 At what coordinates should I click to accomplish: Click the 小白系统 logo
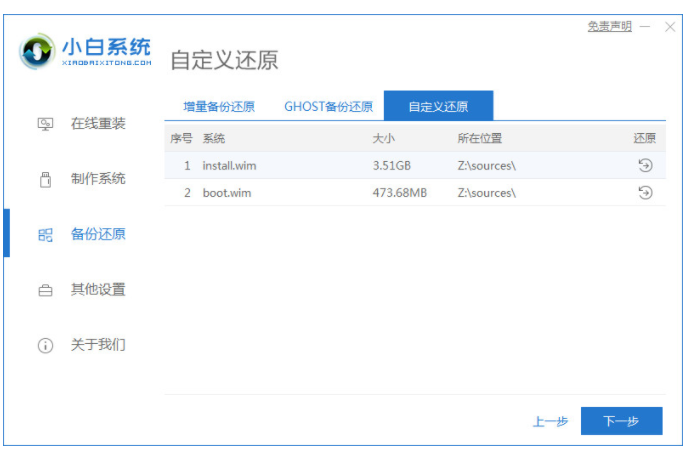86,51
